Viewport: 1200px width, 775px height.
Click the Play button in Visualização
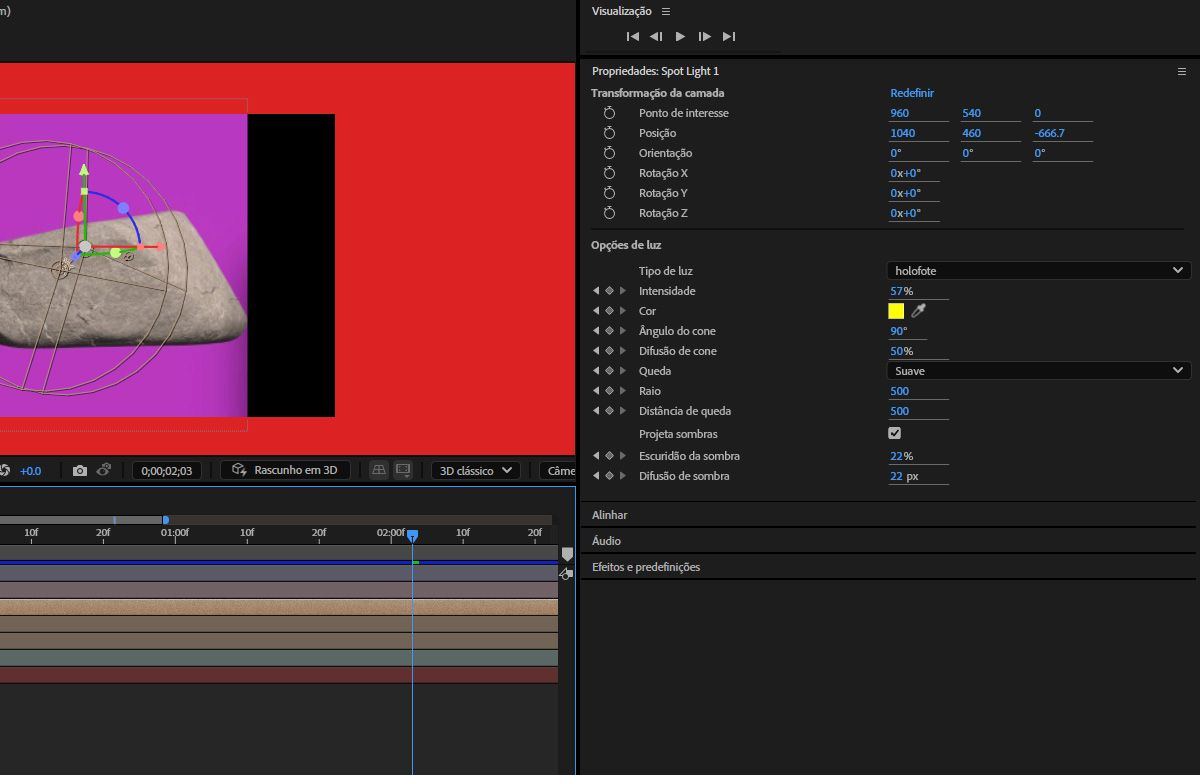[x=680, y=37]
